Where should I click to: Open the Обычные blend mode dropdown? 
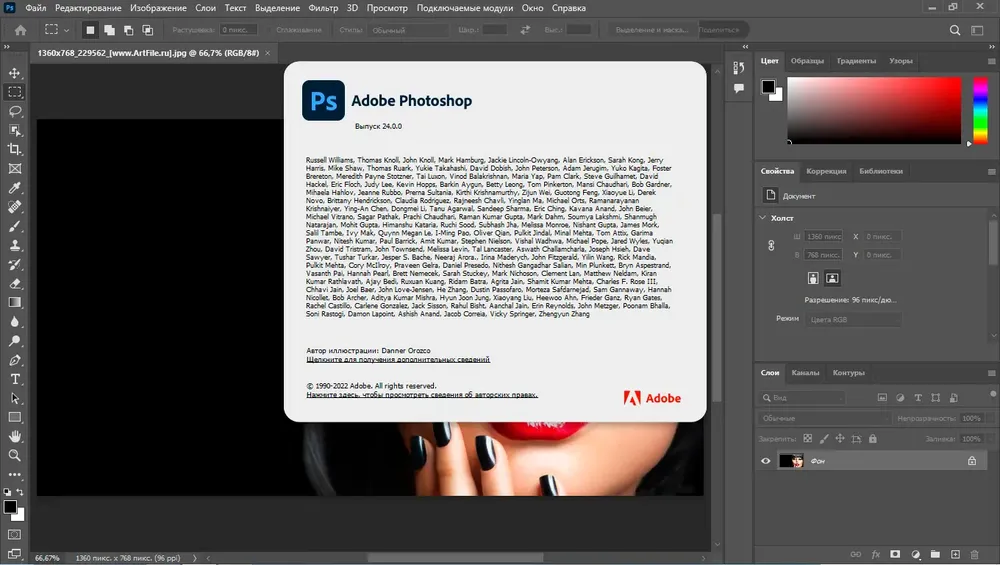point(825,418)
